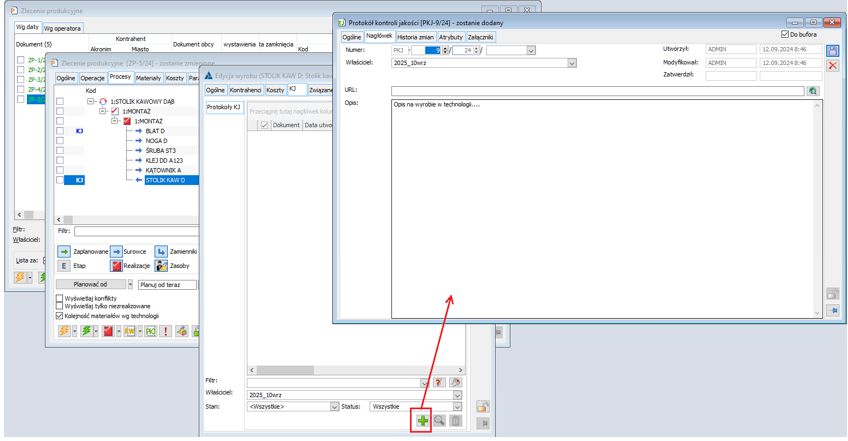This screenshot has width=848, height=441.
Task: Open URL with the globe icon
Action: 813,91
